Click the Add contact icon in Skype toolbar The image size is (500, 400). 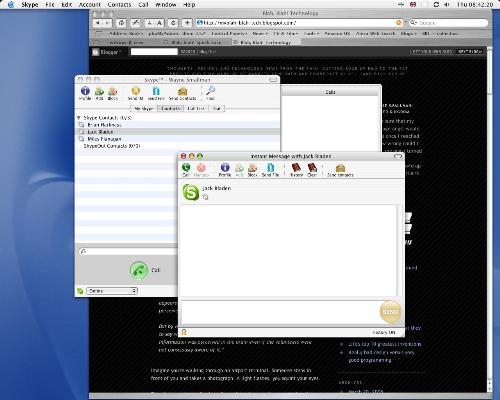coord(99,91)
